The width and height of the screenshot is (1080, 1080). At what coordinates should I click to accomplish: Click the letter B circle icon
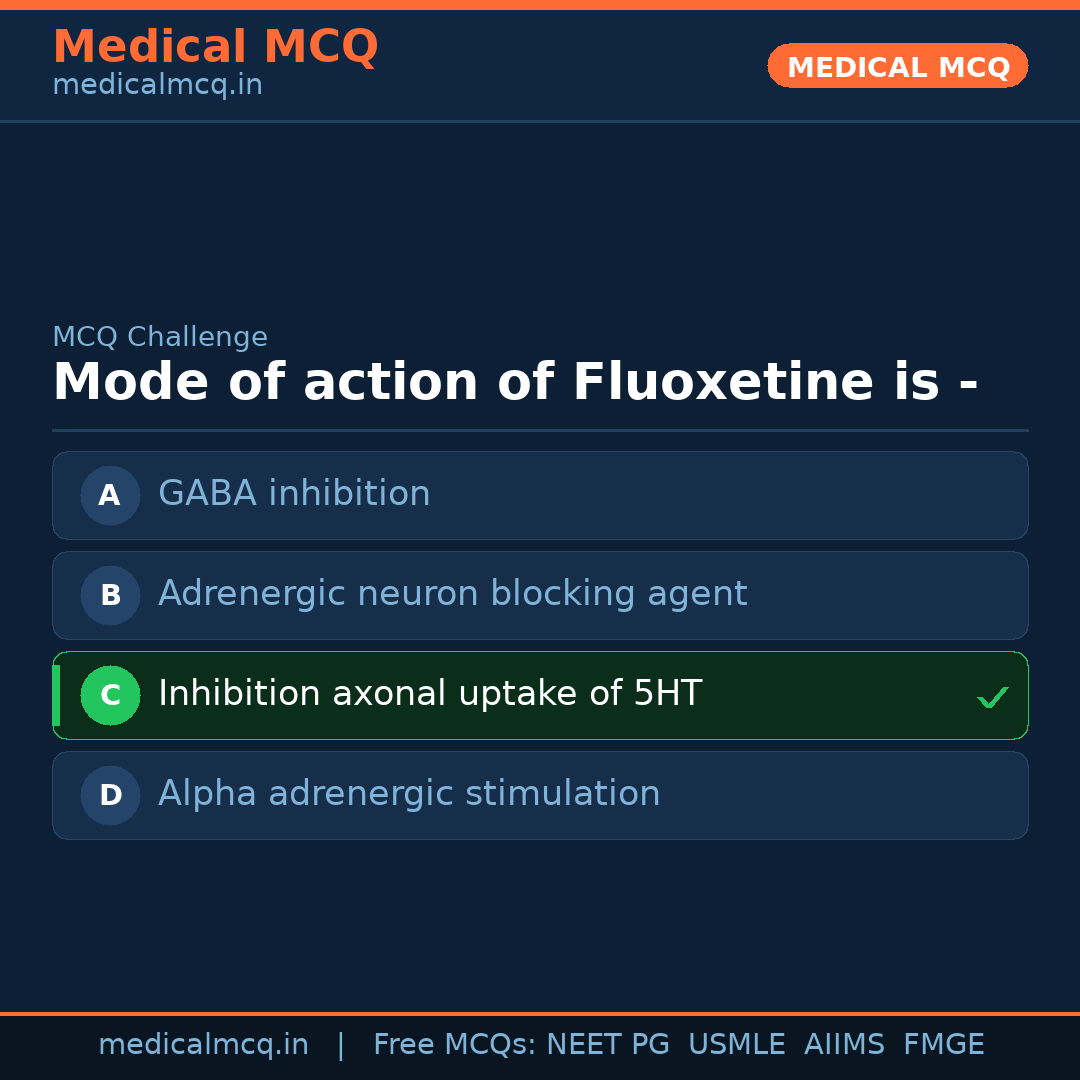pyautogui.click(x=110, y=595)
